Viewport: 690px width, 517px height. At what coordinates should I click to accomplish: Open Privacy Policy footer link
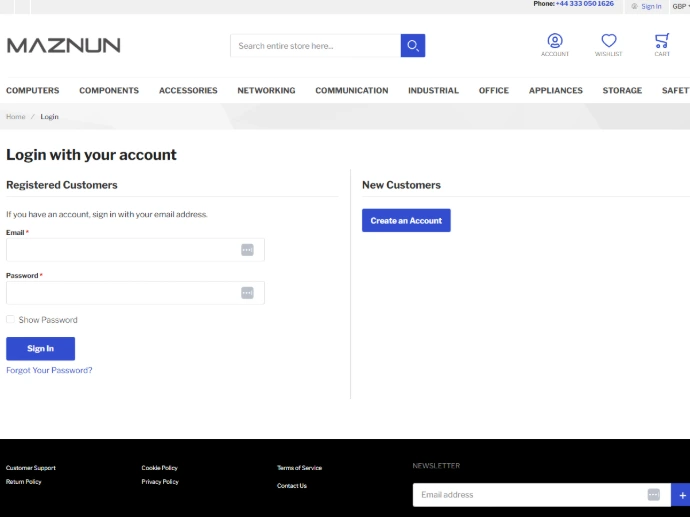pos(160,482)
